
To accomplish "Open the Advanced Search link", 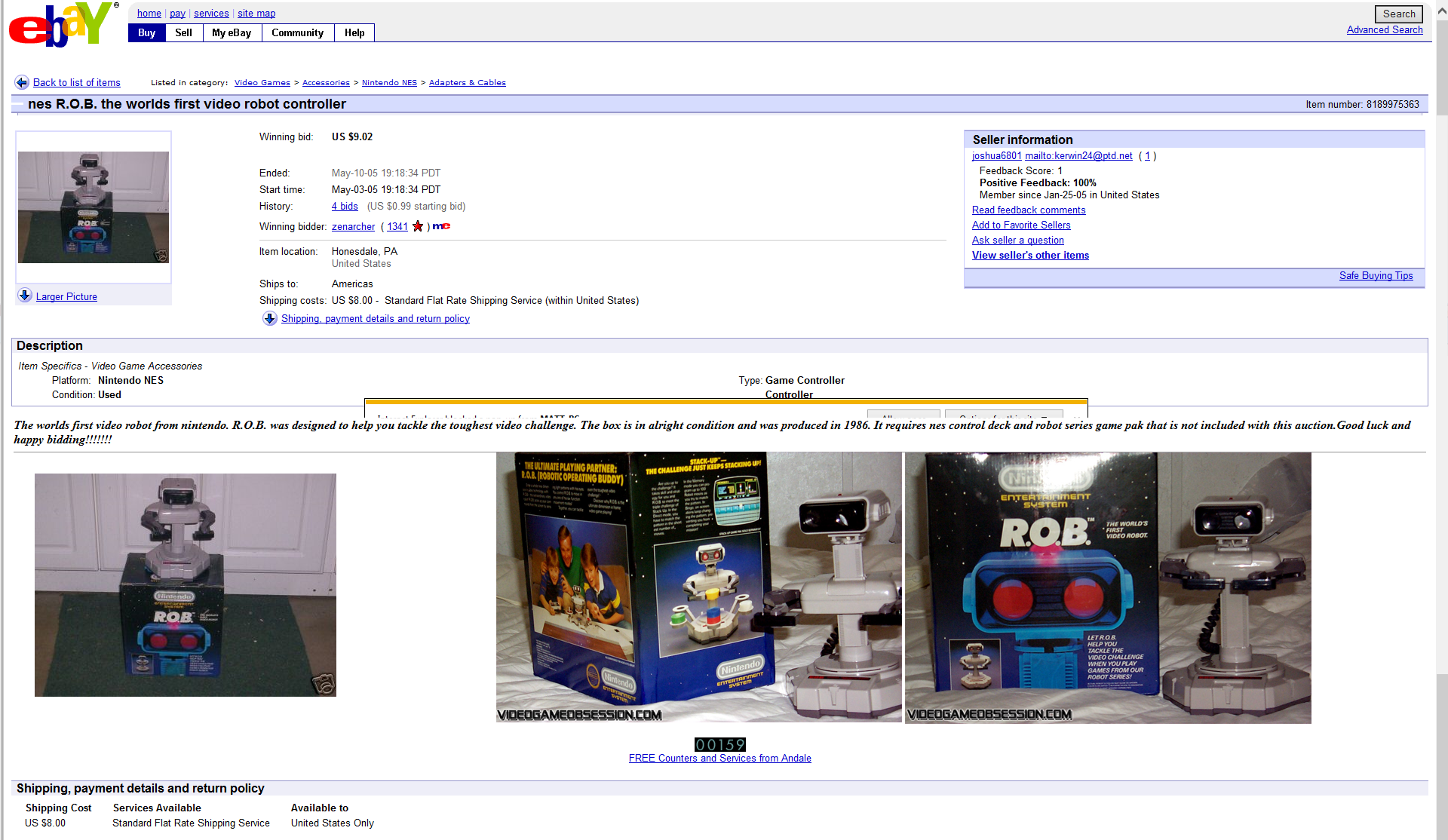I will pyautogui.click(x=1384, y=29).
